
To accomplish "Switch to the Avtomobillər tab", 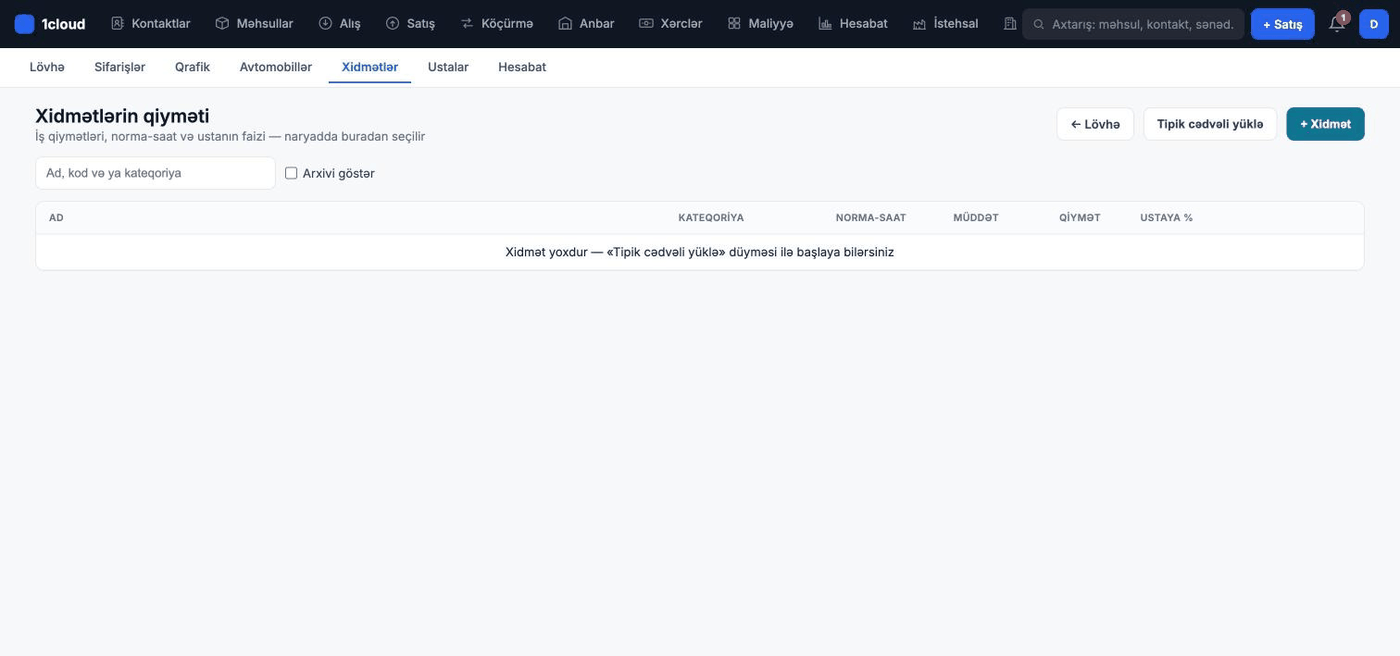I will click(x=276, y=67).
